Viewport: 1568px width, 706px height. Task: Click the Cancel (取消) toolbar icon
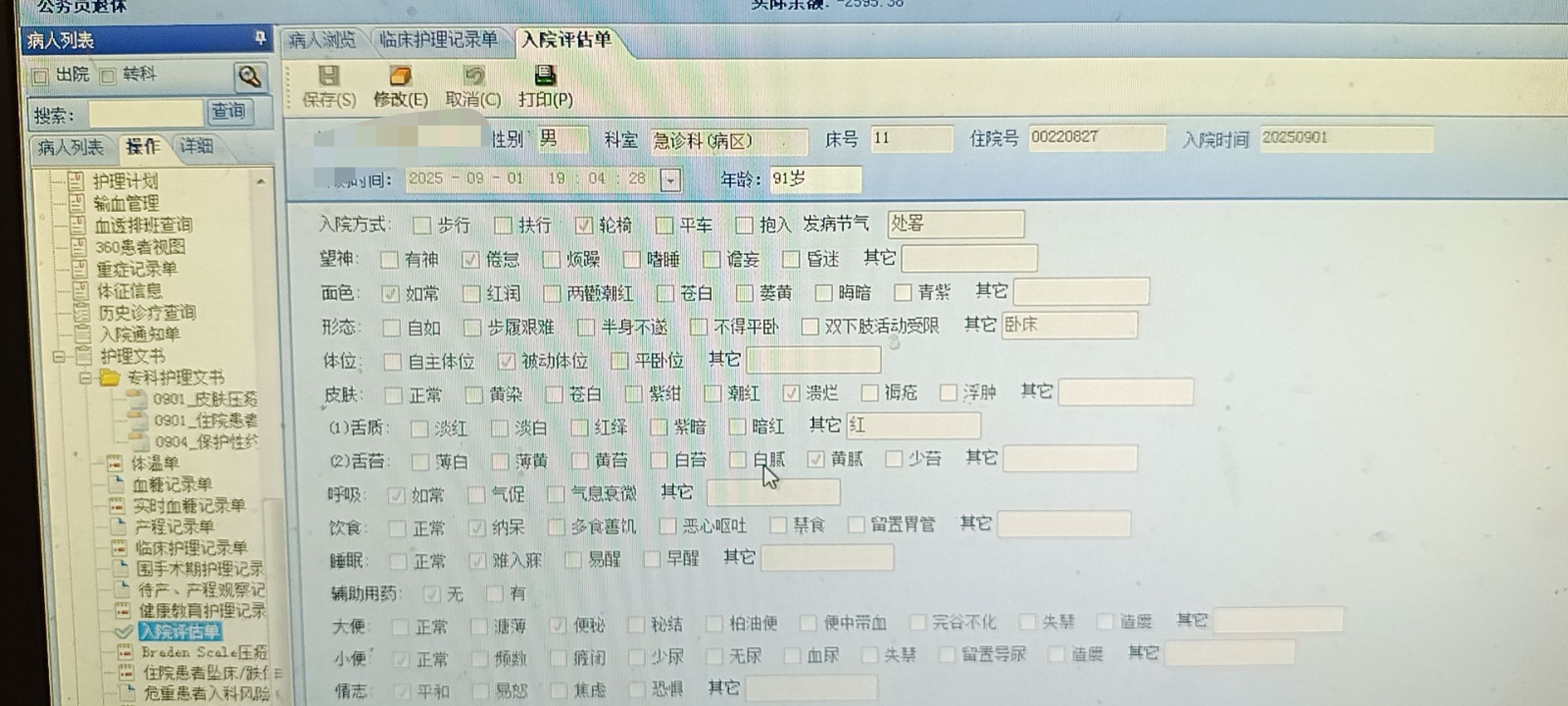click(x=474, y=76)
